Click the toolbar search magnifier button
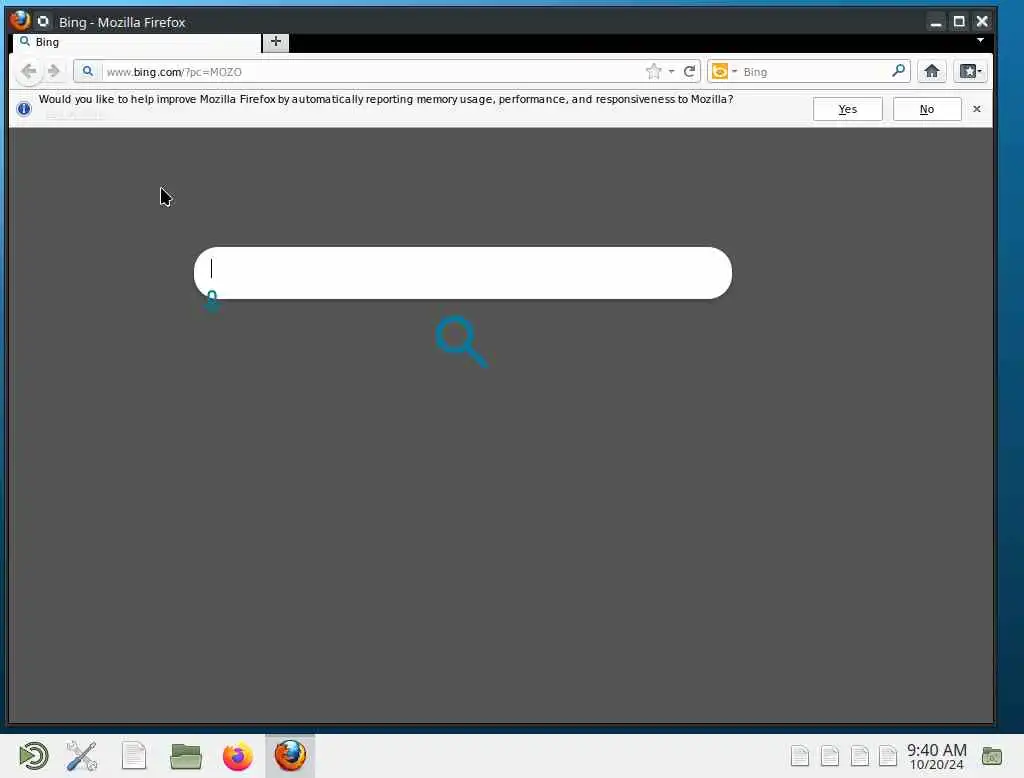The width and height of the screenshot is (1024, 778). pyautogui.click(x=899, y=71)
